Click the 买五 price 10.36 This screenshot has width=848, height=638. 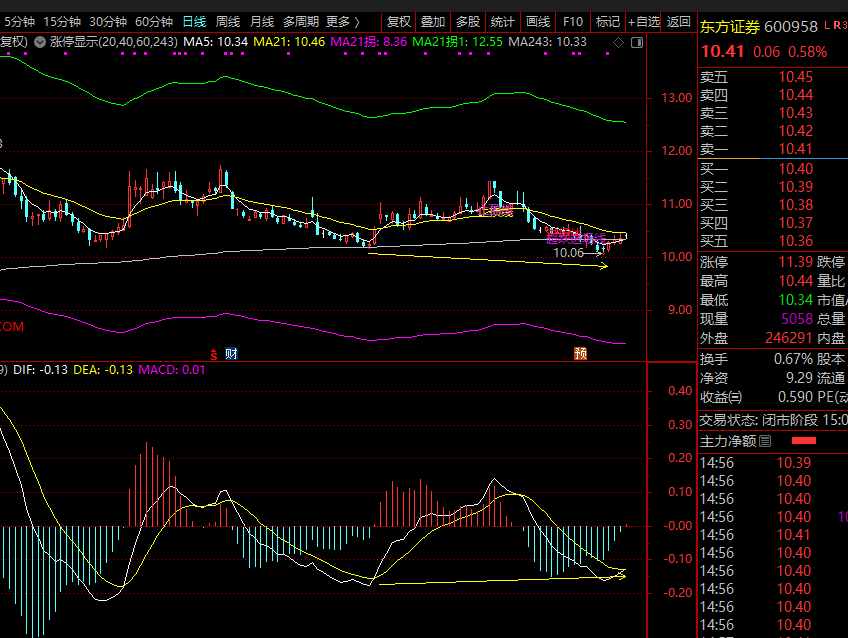click(x=796, y=241)
